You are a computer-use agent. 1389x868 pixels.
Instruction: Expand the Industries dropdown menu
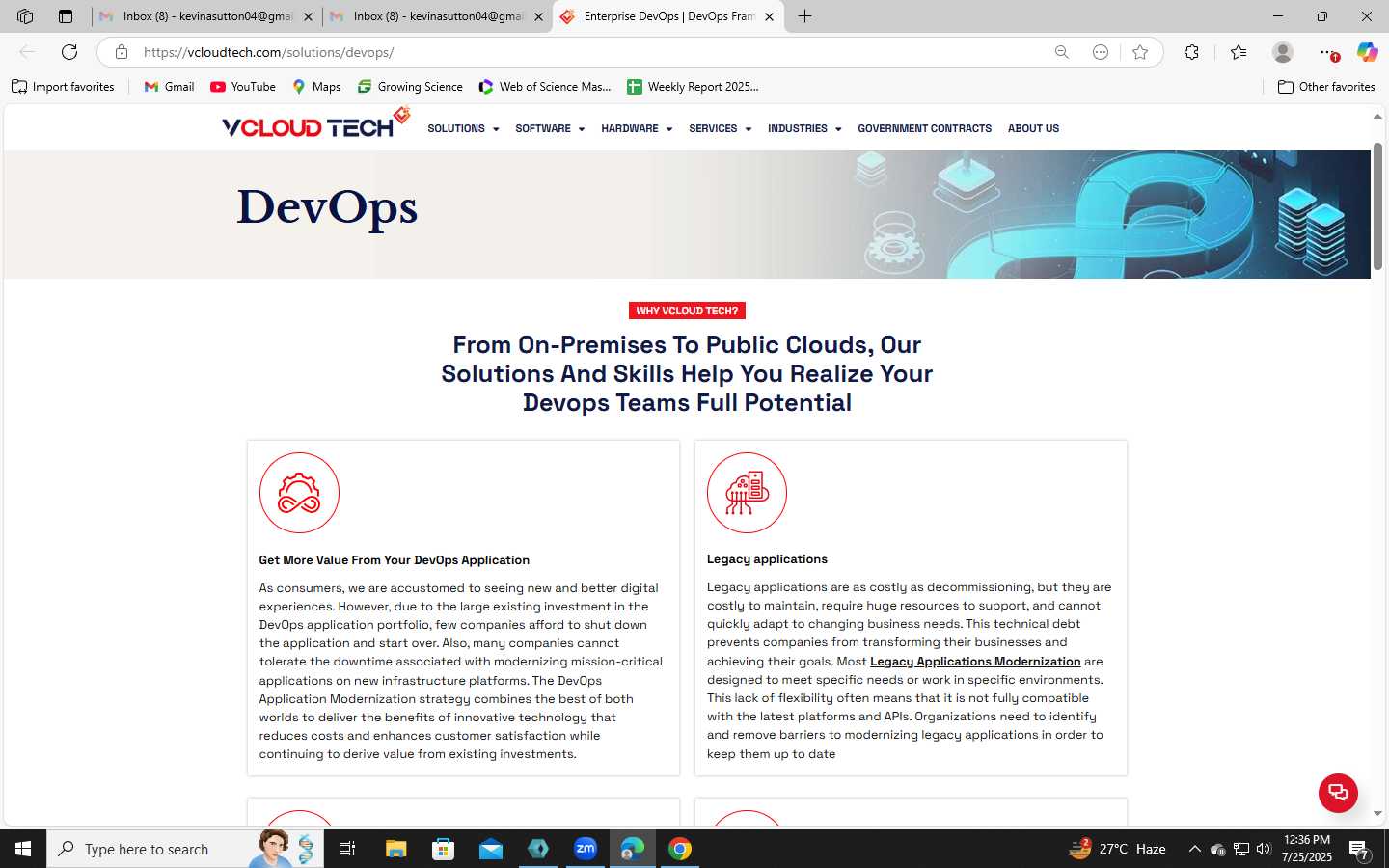point(804,128)
